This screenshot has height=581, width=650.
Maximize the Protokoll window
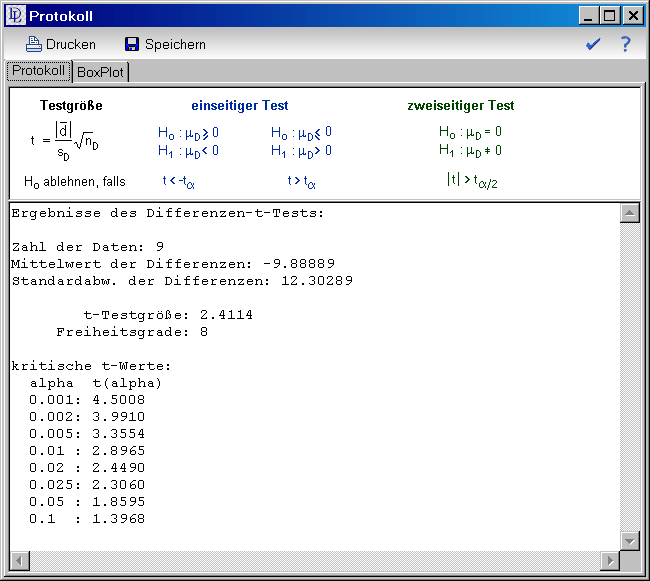point(610,16)
